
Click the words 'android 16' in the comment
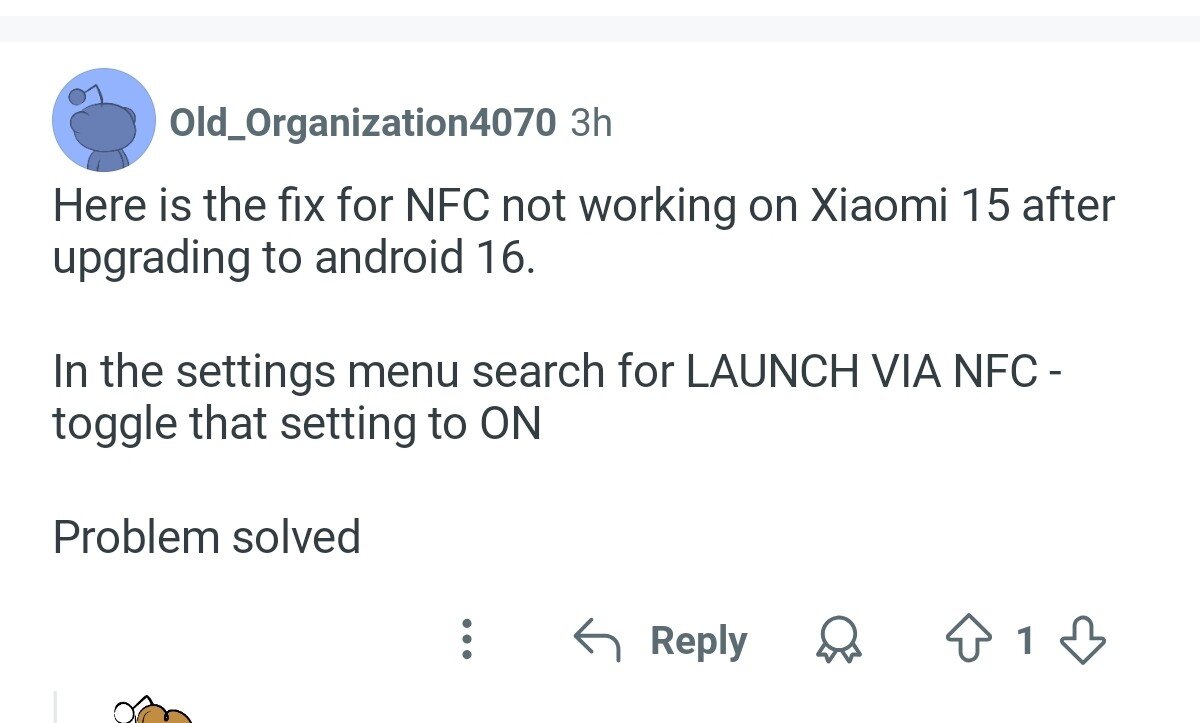[420, 258]
